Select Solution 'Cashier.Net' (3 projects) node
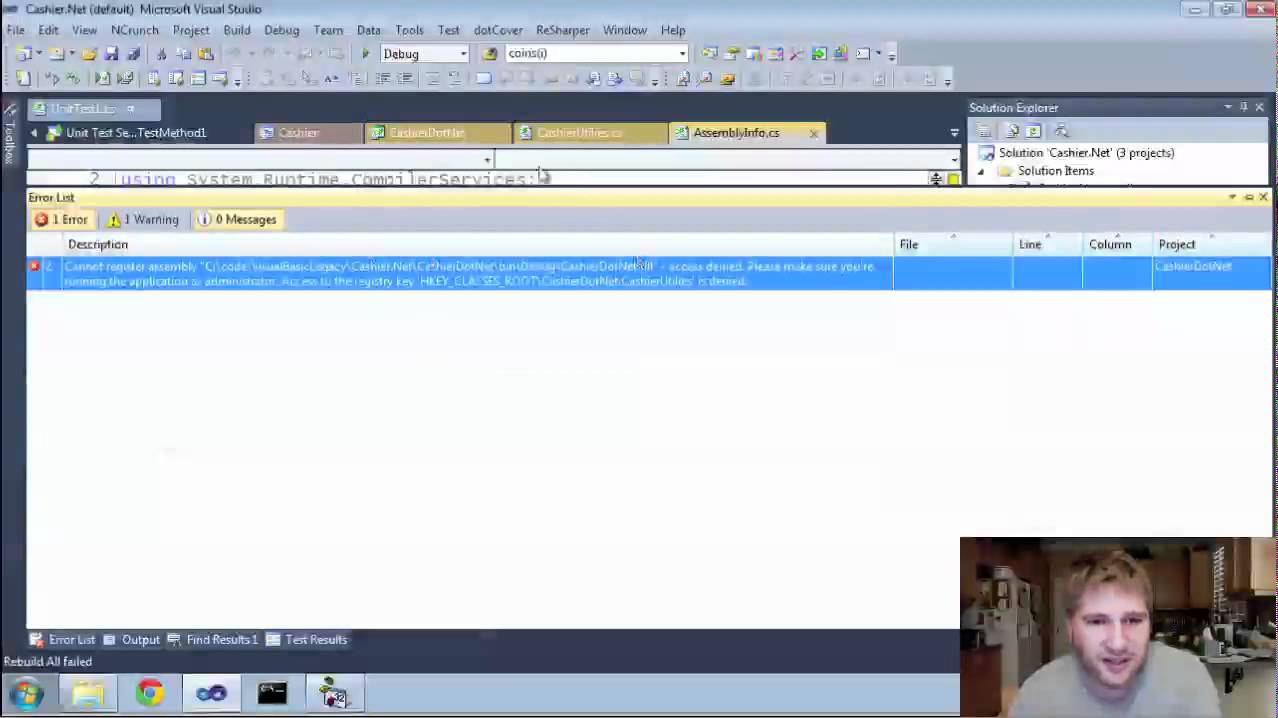The image size is (1278, 718). click(1086, 153)
